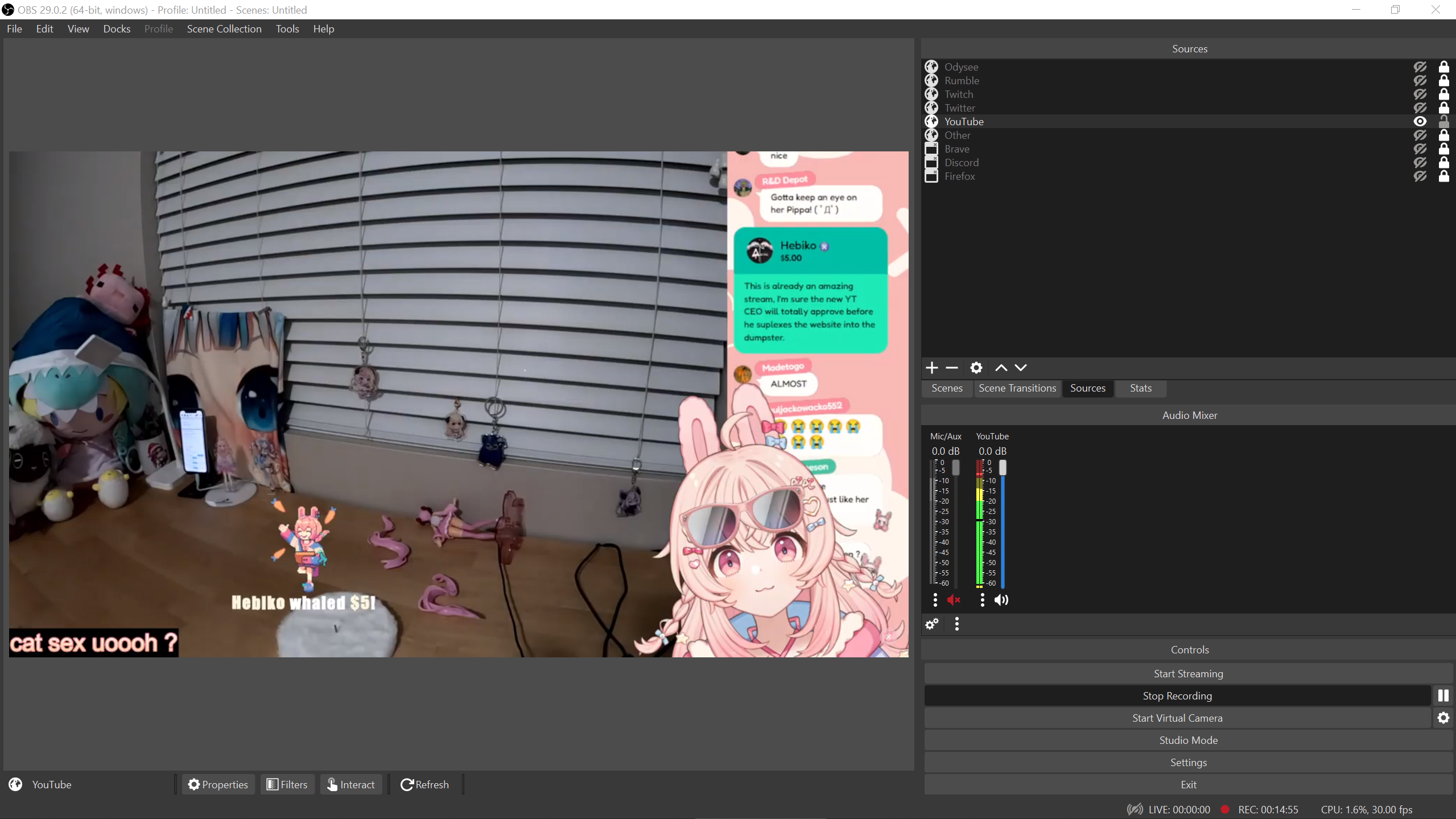The height and width of the screenshot is (819, 1456).
Task: Show the Rumble source via eye icon
Action: tap(1420, 80)
